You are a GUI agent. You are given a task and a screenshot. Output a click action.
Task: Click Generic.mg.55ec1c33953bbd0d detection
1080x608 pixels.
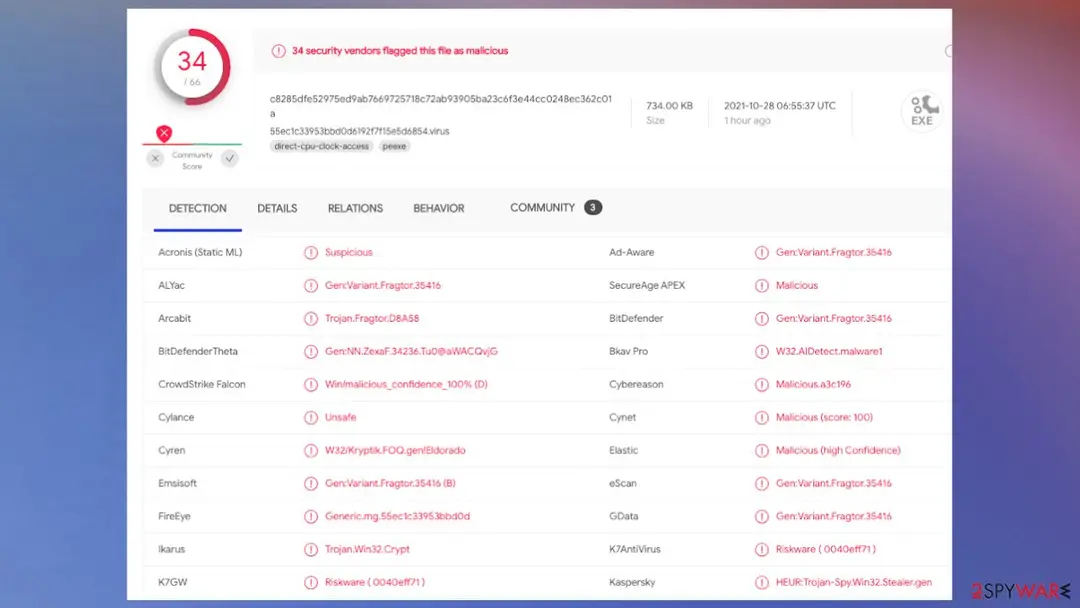397,516
